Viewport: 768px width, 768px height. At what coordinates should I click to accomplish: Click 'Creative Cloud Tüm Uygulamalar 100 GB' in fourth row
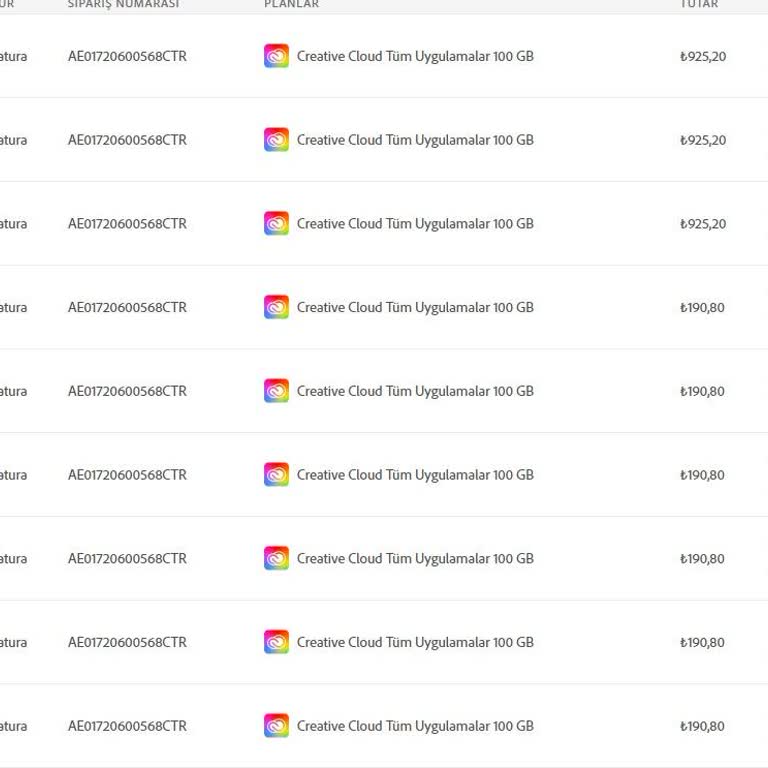coord(415,308)
